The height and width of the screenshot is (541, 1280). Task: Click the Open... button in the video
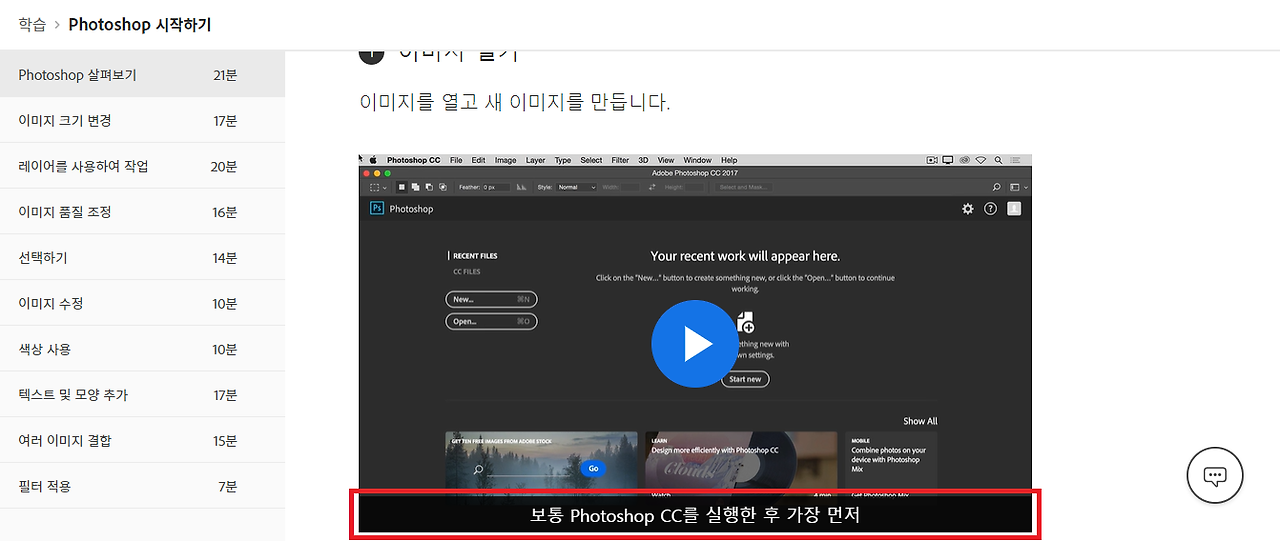pos(491,321)
